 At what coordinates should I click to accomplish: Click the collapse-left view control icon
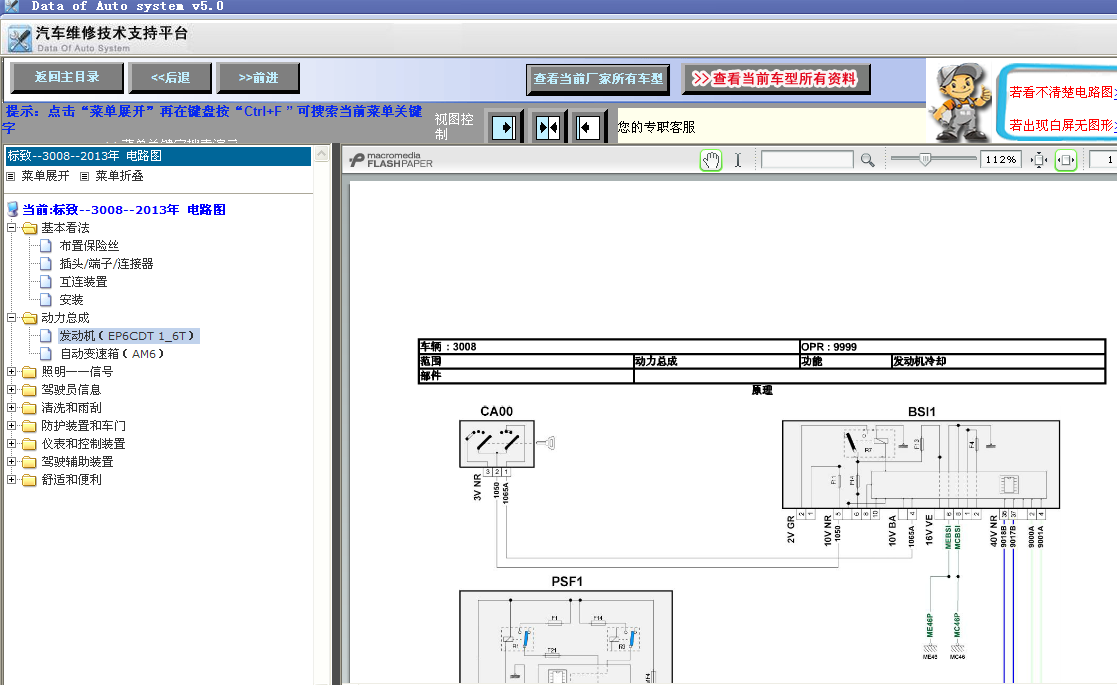click(588, 128)
